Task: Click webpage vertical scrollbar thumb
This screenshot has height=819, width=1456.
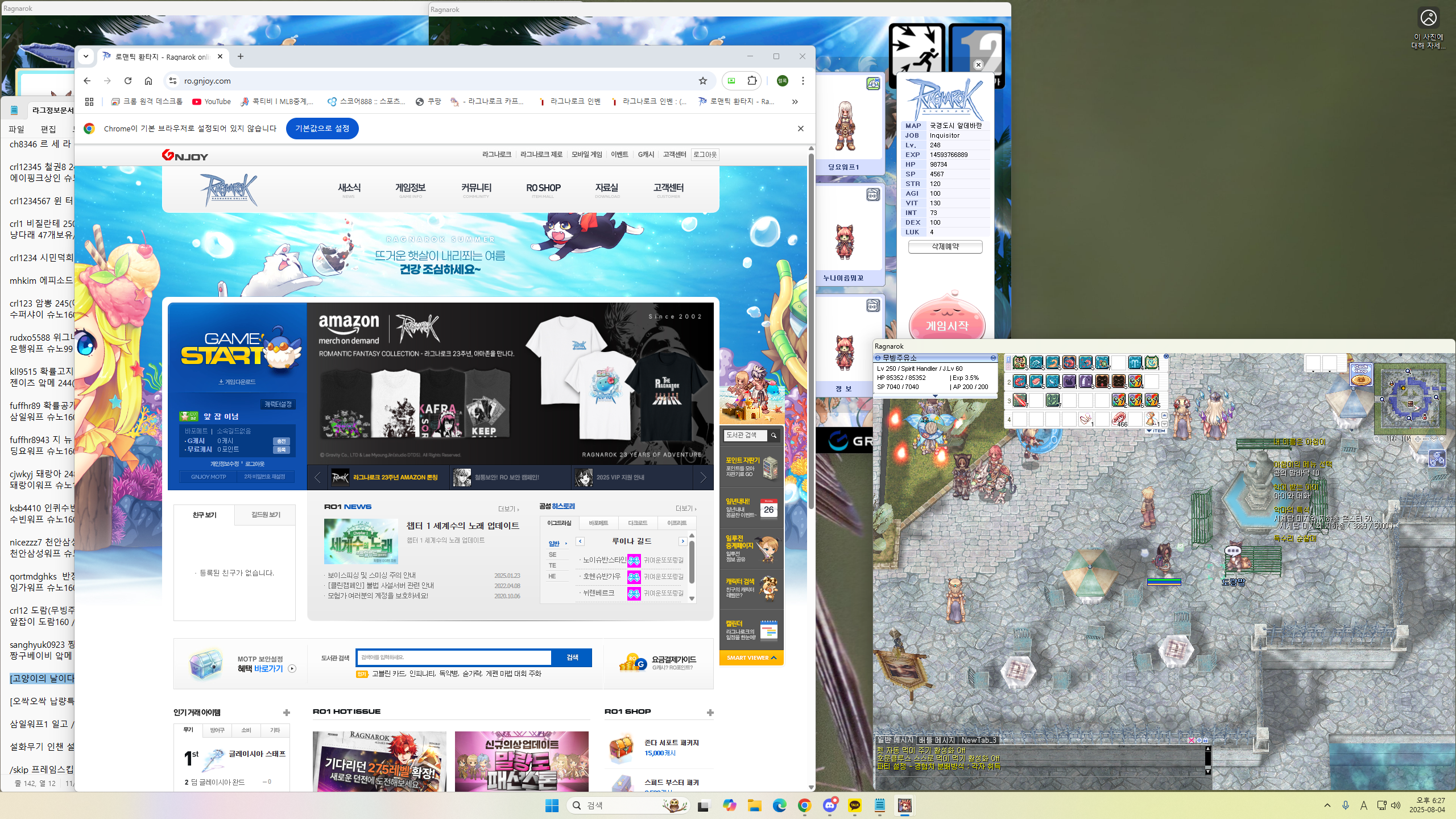Action: pyautogui.click(x=811, y=330)
